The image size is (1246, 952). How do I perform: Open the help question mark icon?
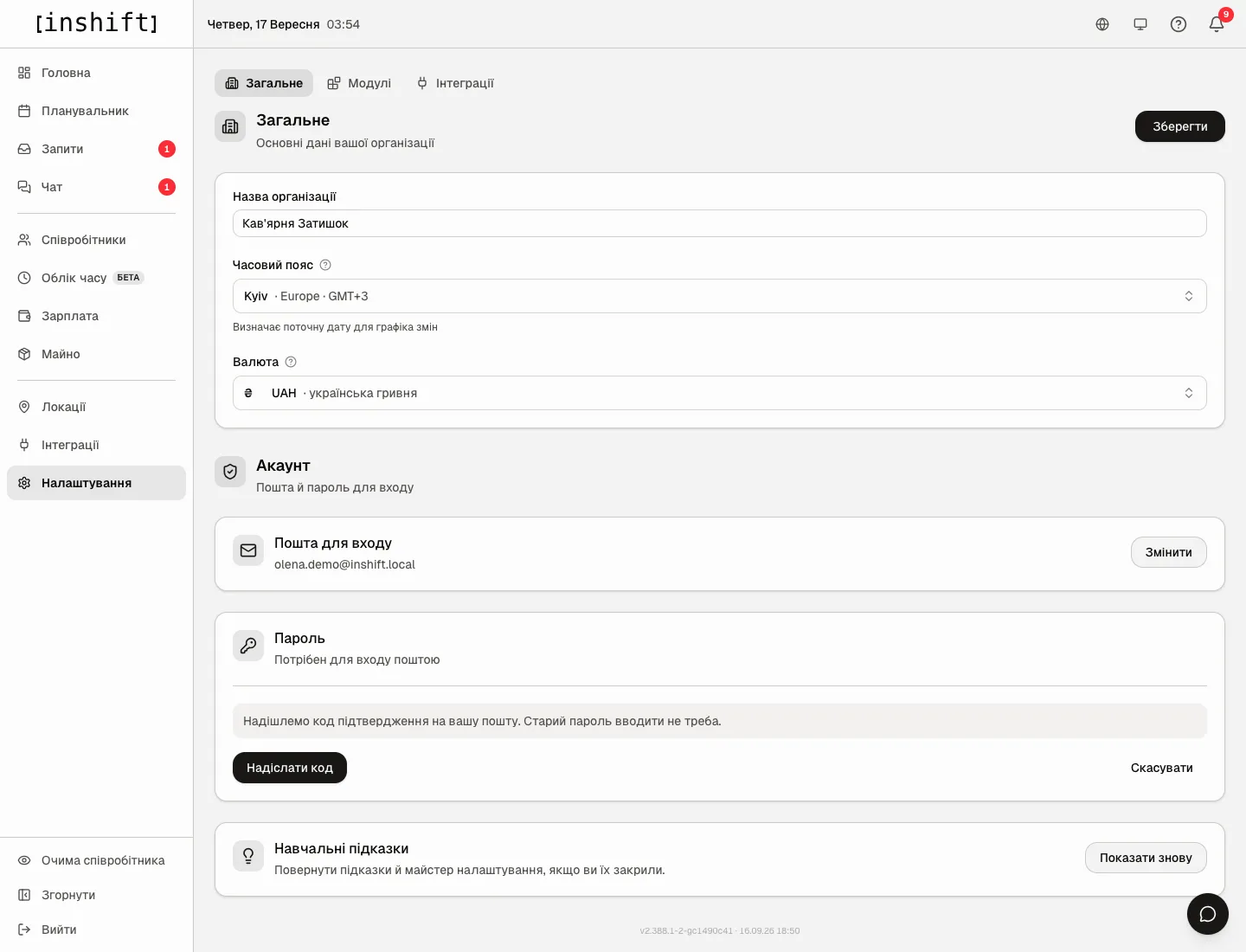(1179, 24)
